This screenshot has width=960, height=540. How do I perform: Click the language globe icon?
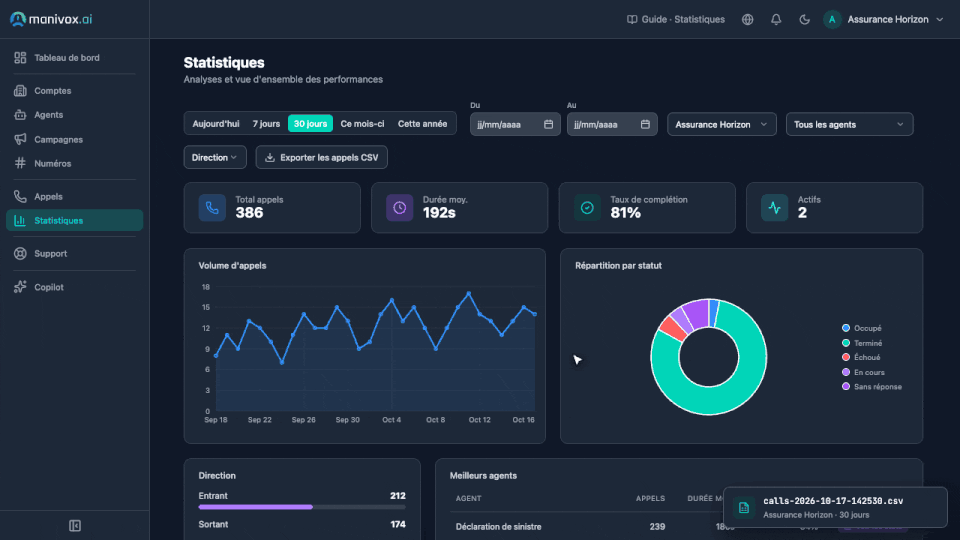point(748,20)
